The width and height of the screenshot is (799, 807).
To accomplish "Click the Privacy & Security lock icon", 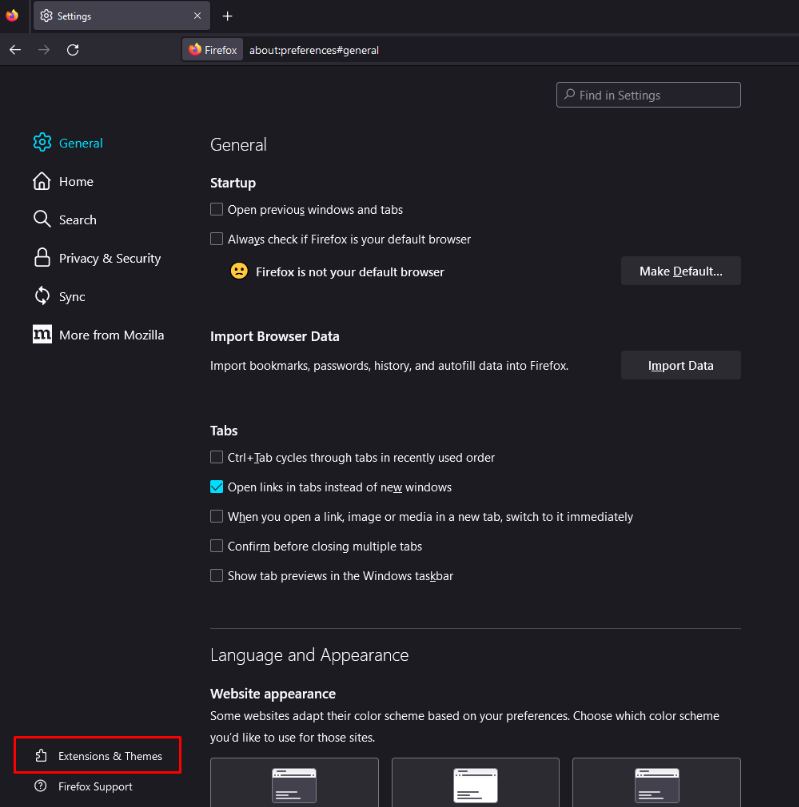I will [42, 258].
